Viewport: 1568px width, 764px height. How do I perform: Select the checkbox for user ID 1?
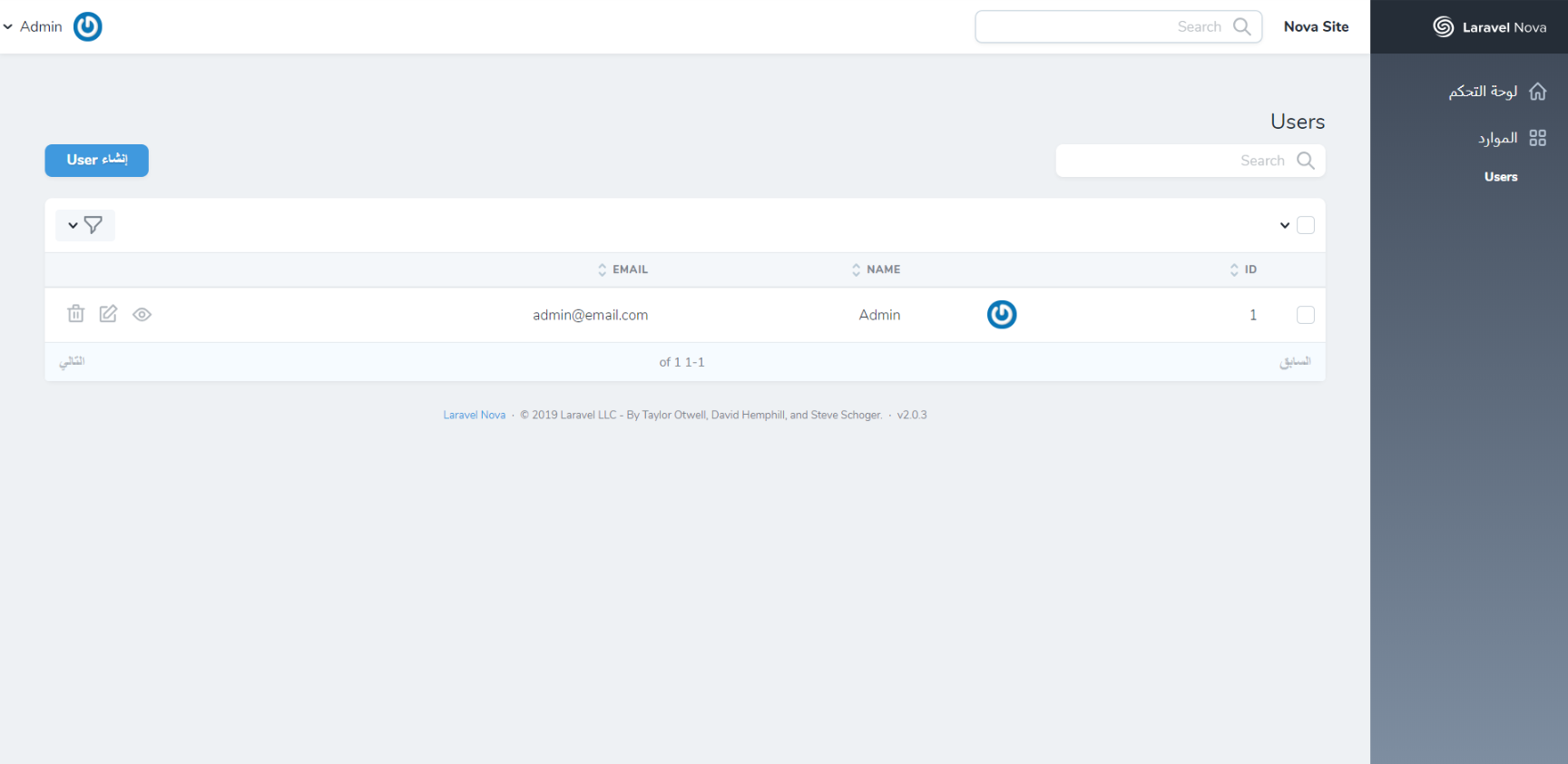click(1305, 315)
